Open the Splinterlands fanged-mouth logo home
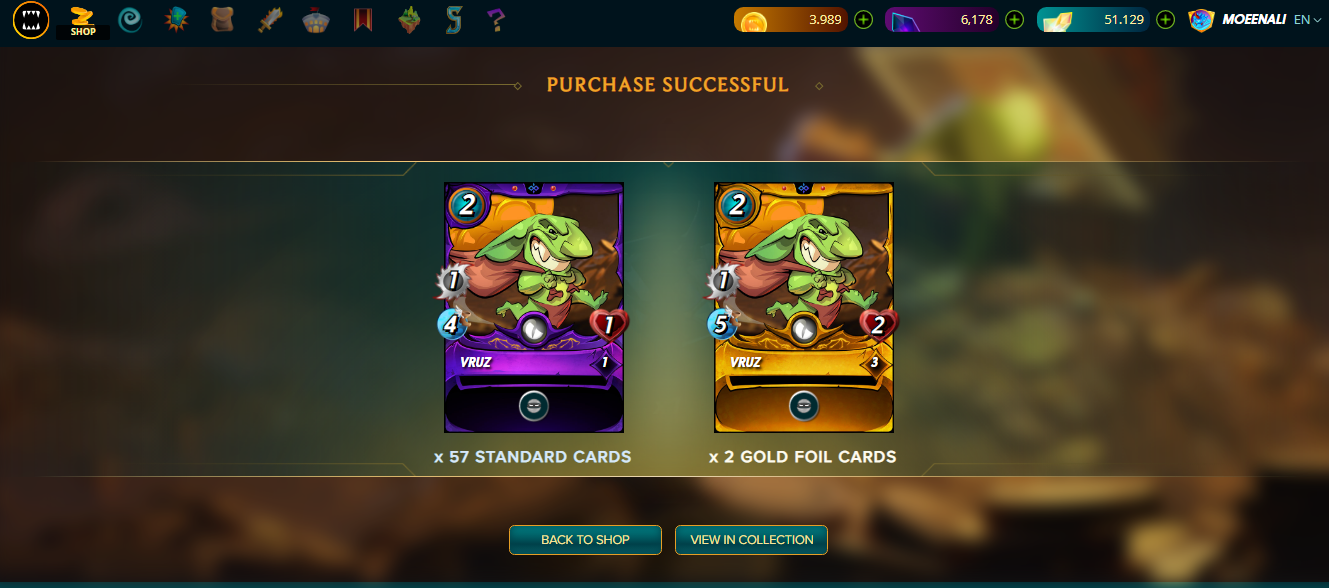 pos(31,19)
